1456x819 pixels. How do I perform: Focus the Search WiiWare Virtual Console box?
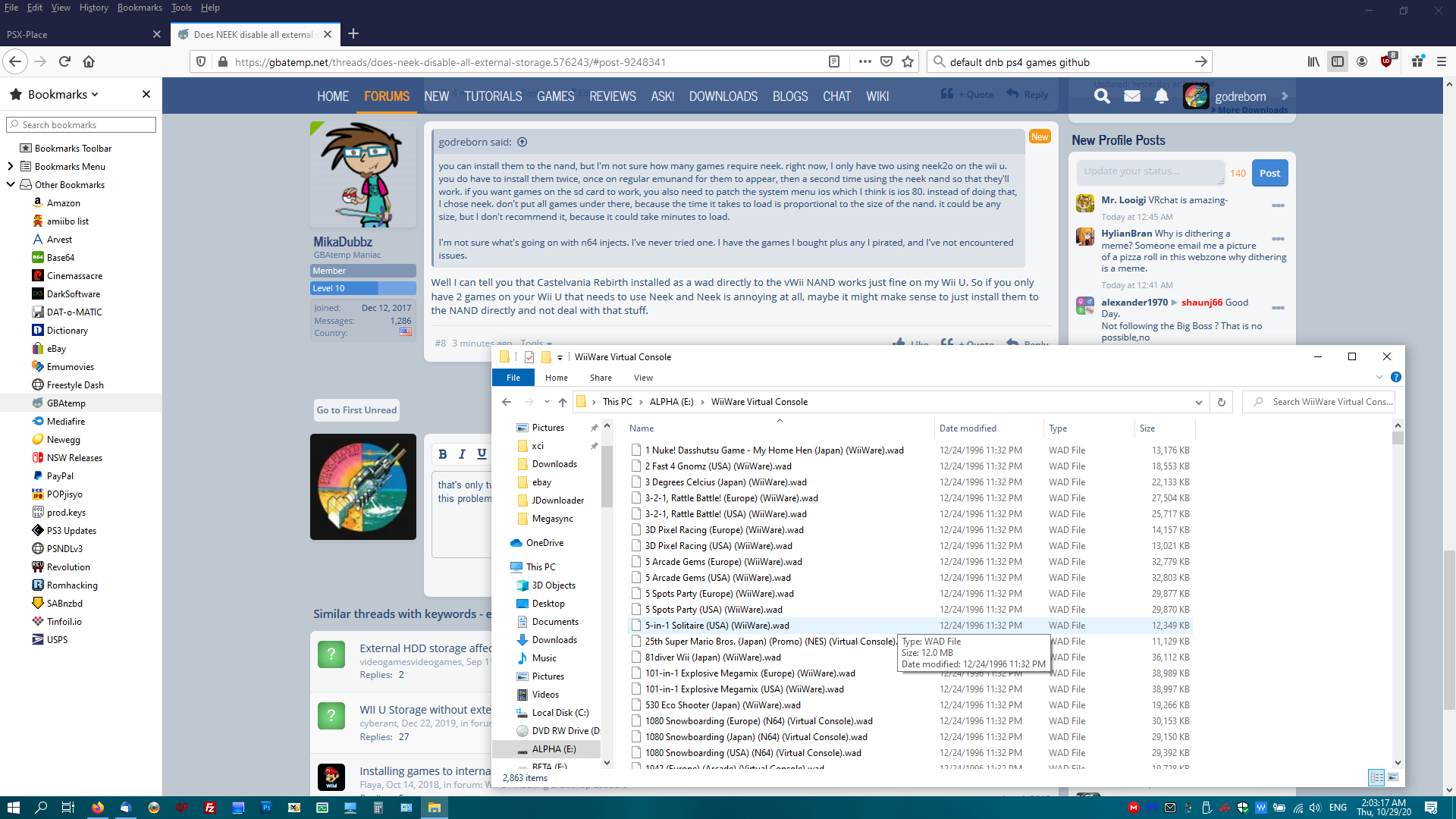(x=1319, y=402)
